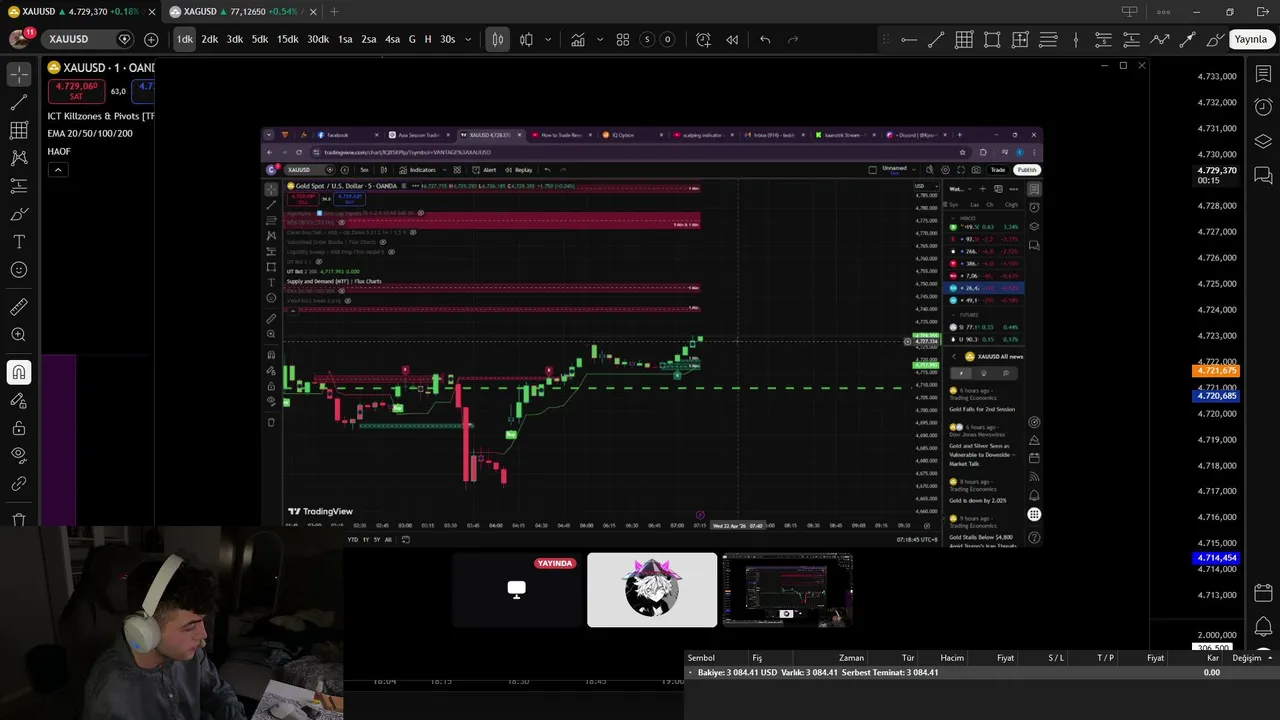
Task: Click the Trade button in embedded browser
Action: pos(998,169)
